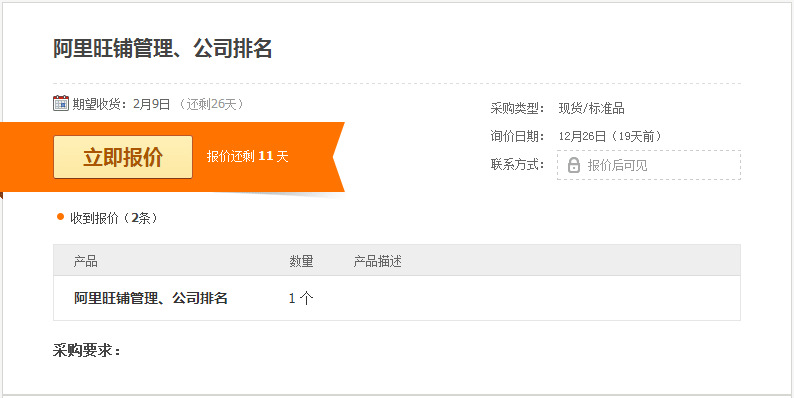
Task: Click the 还剩26天 remaining days text
Action: point(211,104)
